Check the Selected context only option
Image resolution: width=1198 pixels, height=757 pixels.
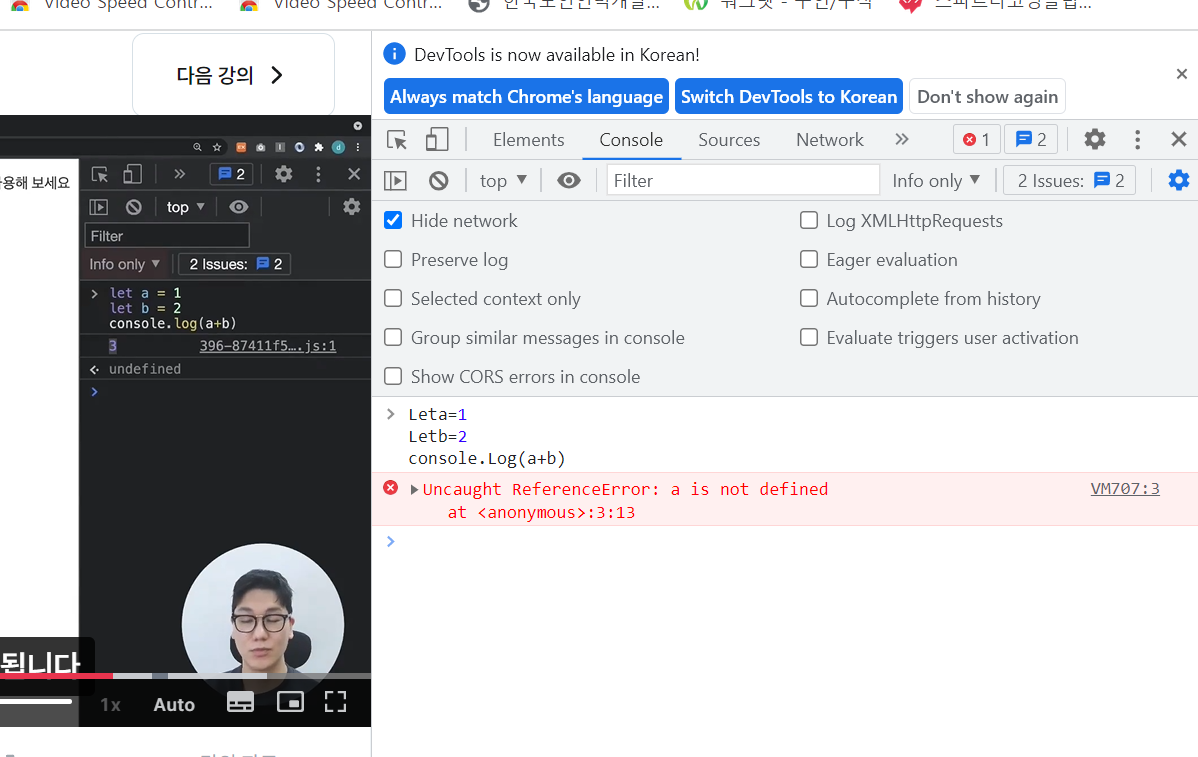point(393,298)
